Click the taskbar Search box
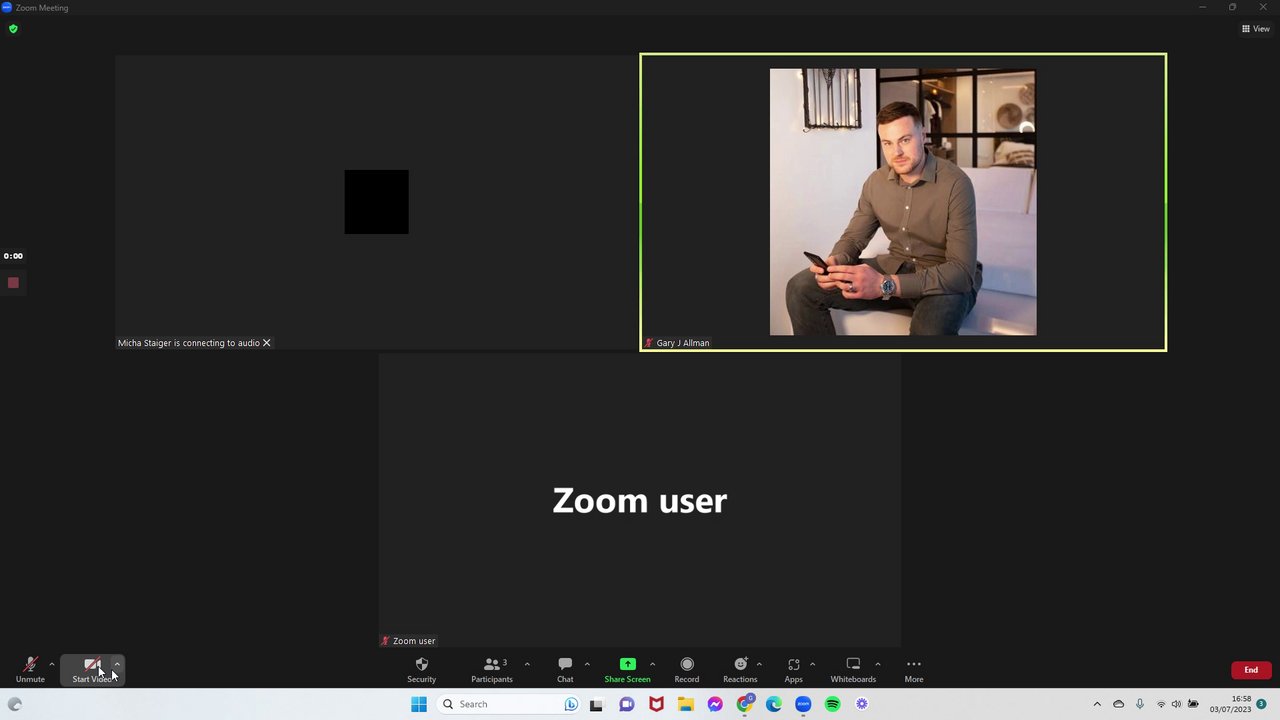This screenshot has width=1280, height=720. pyautogui.click(x=510, y=704)
